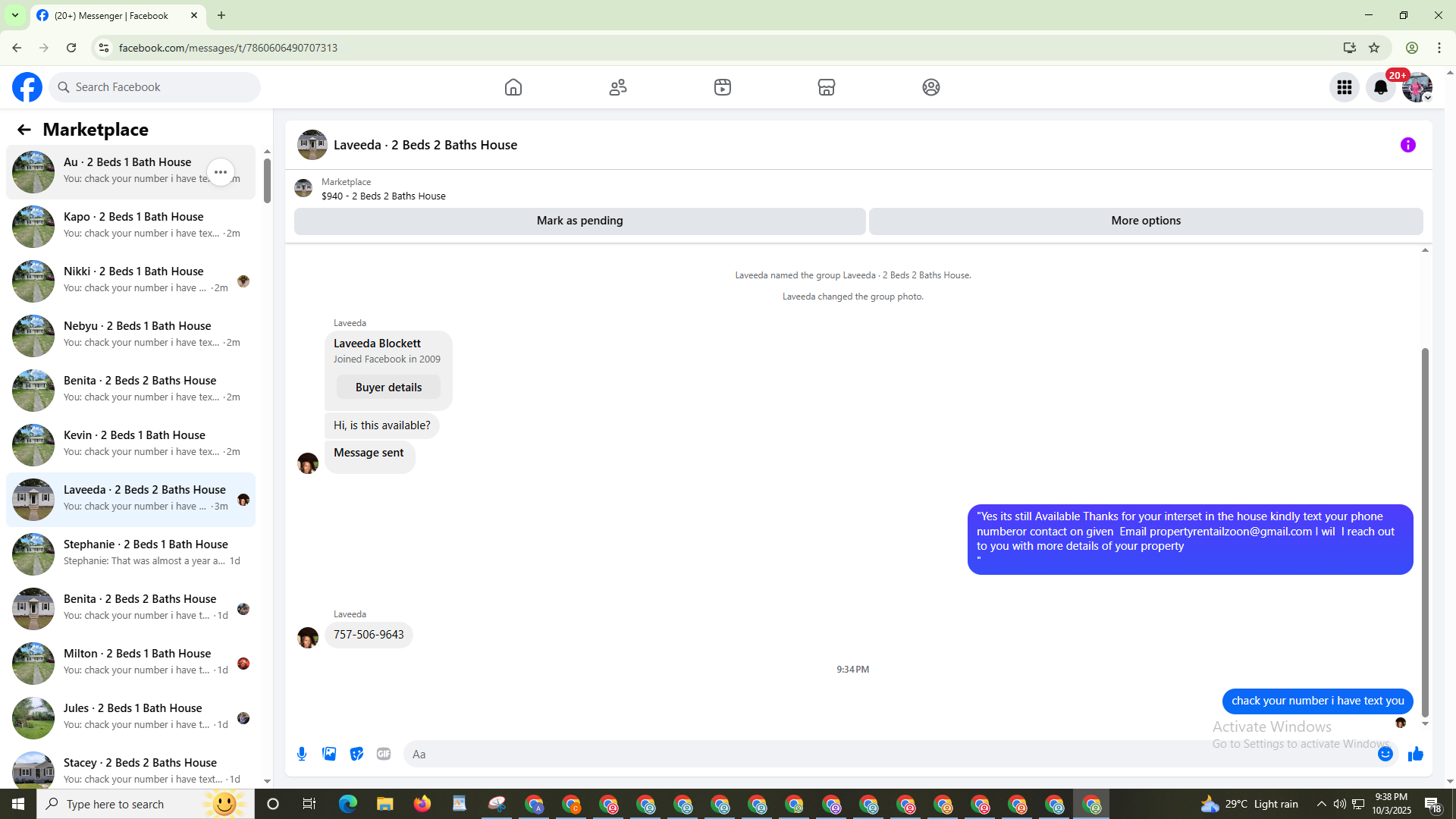Reload the Facebook page

pyautogui.click(x=71, y=48)
